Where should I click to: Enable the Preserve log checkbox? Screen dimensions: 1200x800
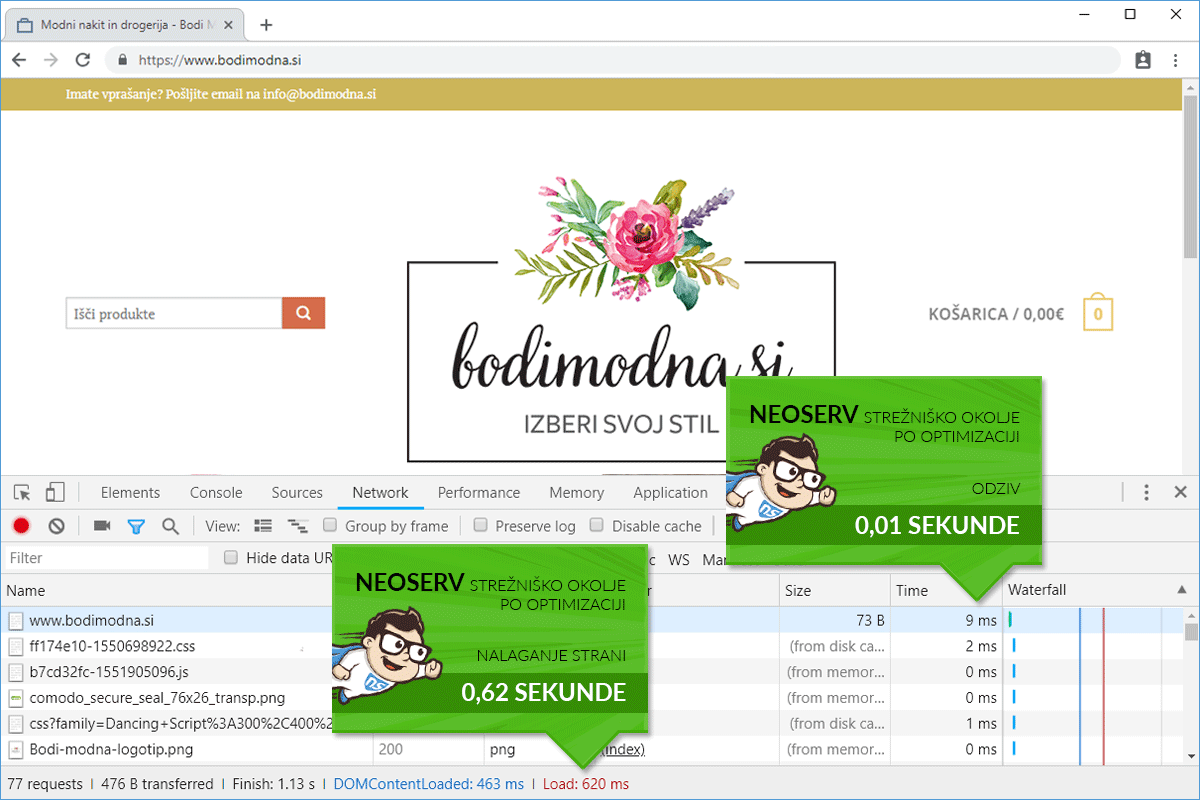coord(481,526)
